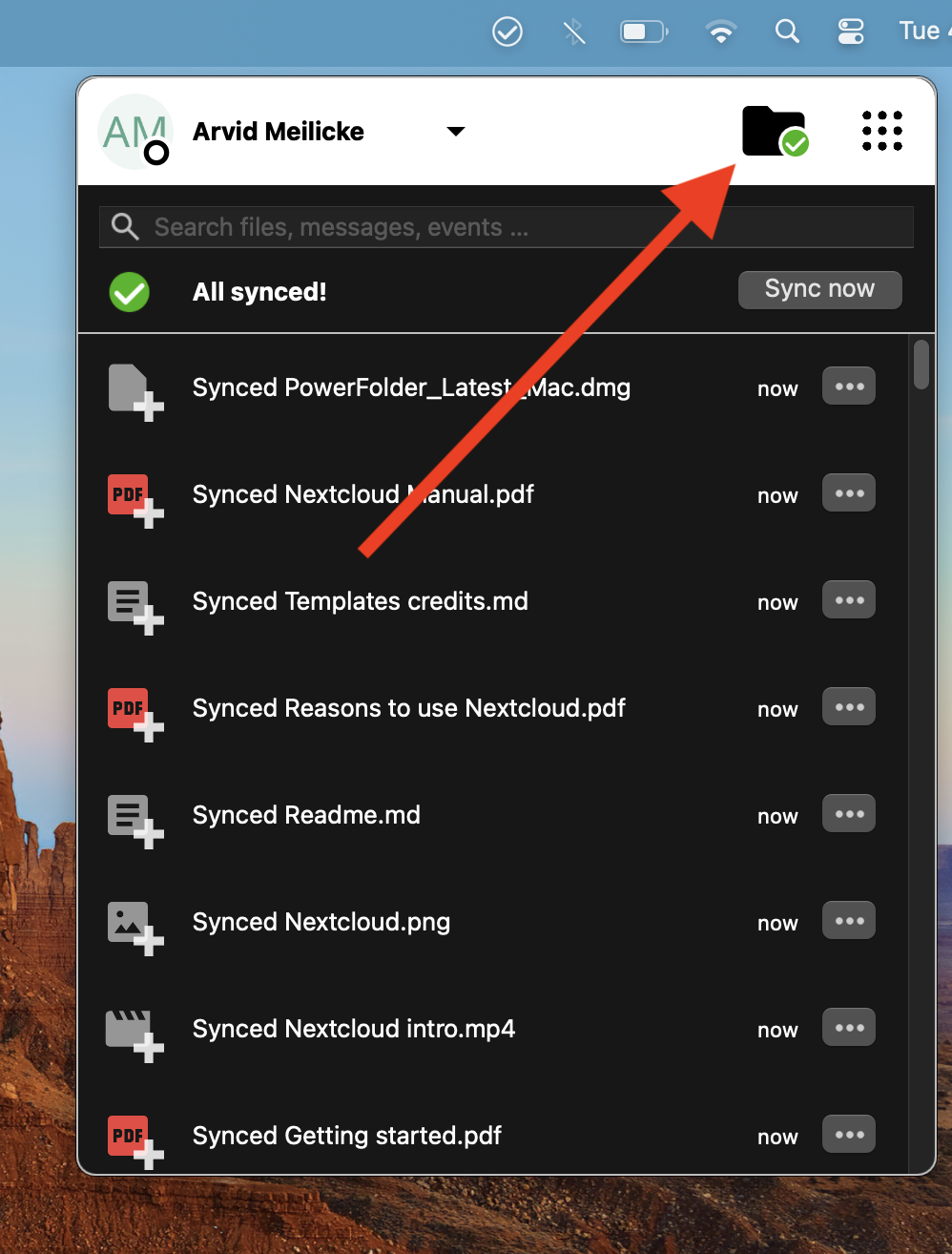Open the local sync folder icon

click(775, 132)
